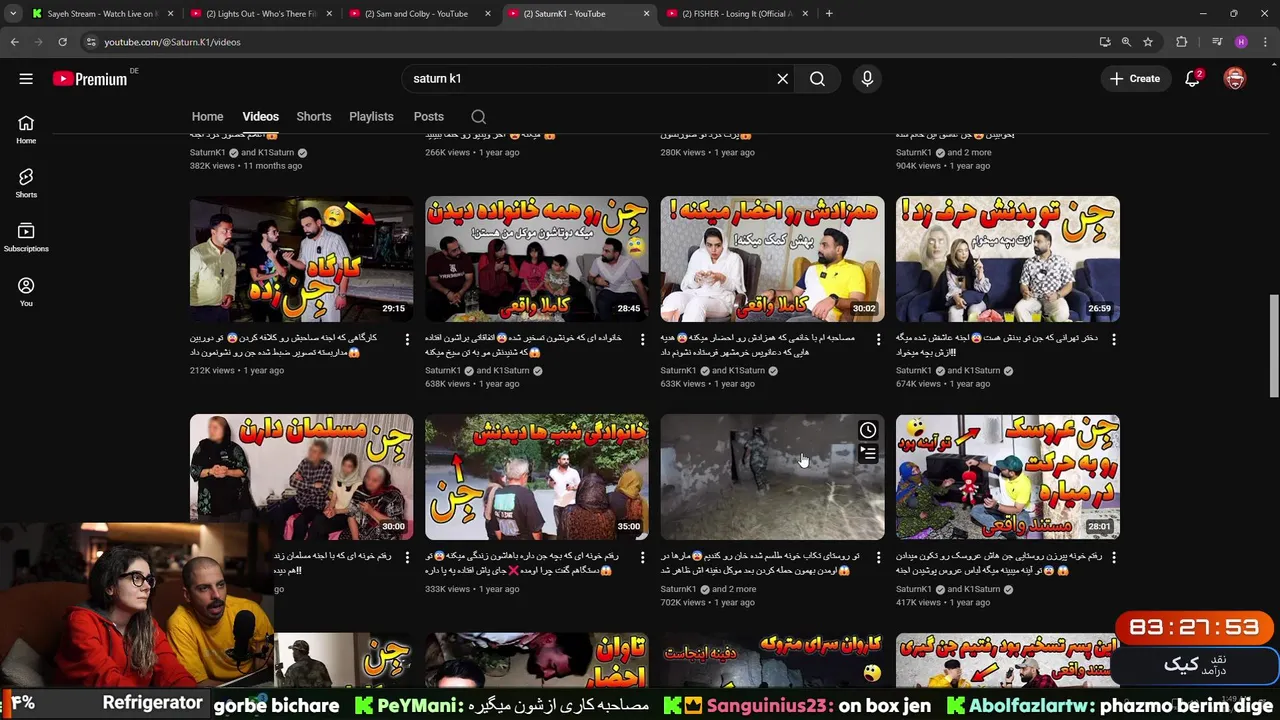
Task: Open the YouTube guide hamburger menu
Action: click(x=26, y=79)
